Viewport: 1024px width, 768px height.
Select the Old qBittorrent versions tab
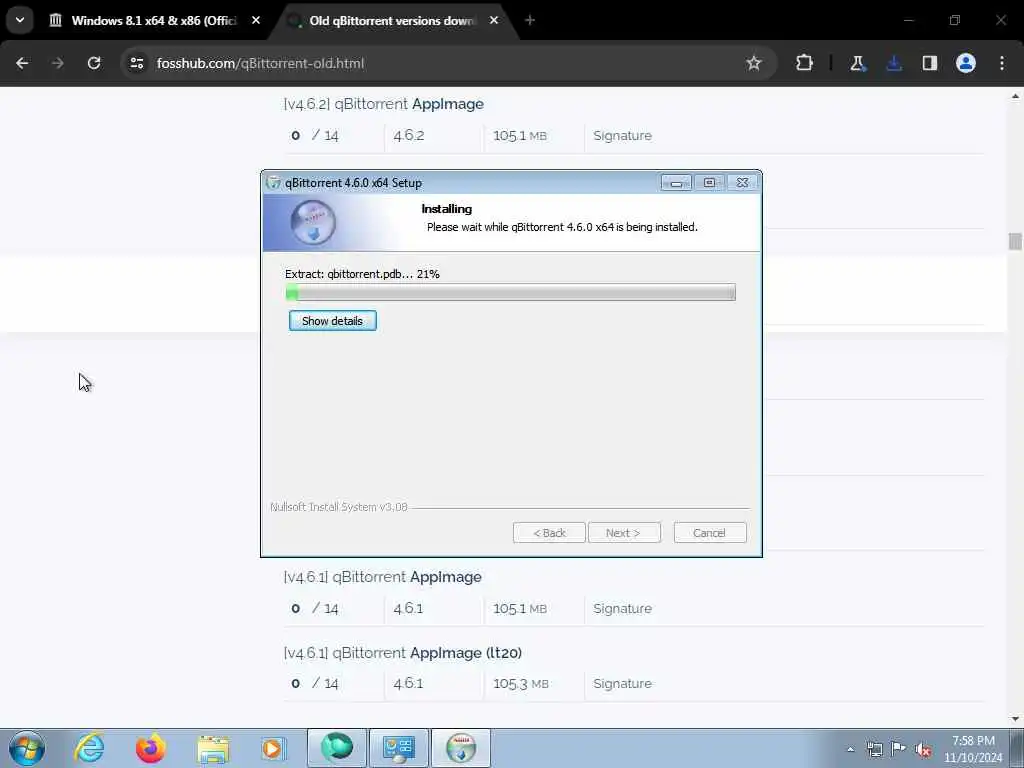pos(392,21)
